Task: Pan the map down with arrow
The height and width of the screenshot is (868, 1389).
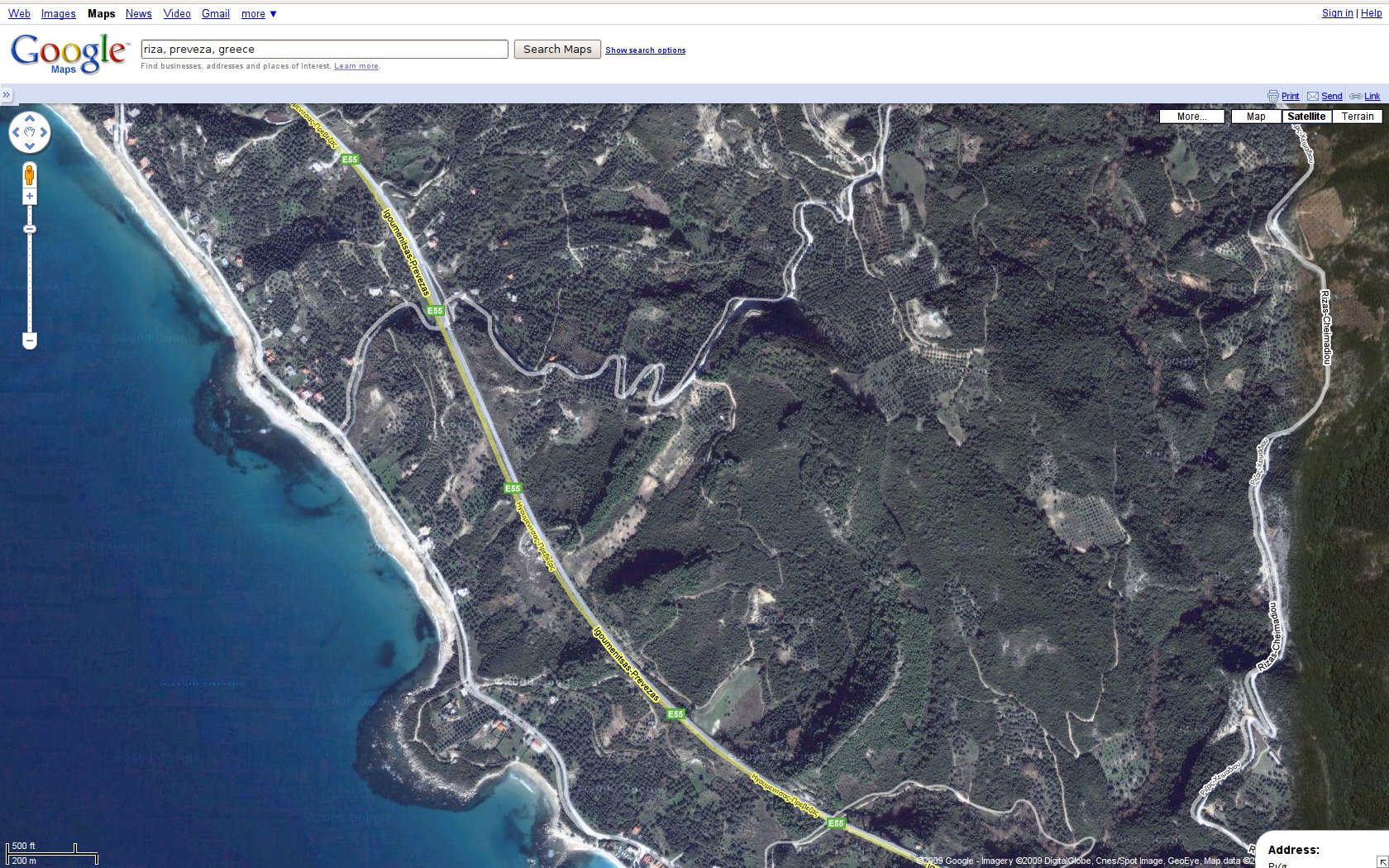Action: tap(30, 146)
